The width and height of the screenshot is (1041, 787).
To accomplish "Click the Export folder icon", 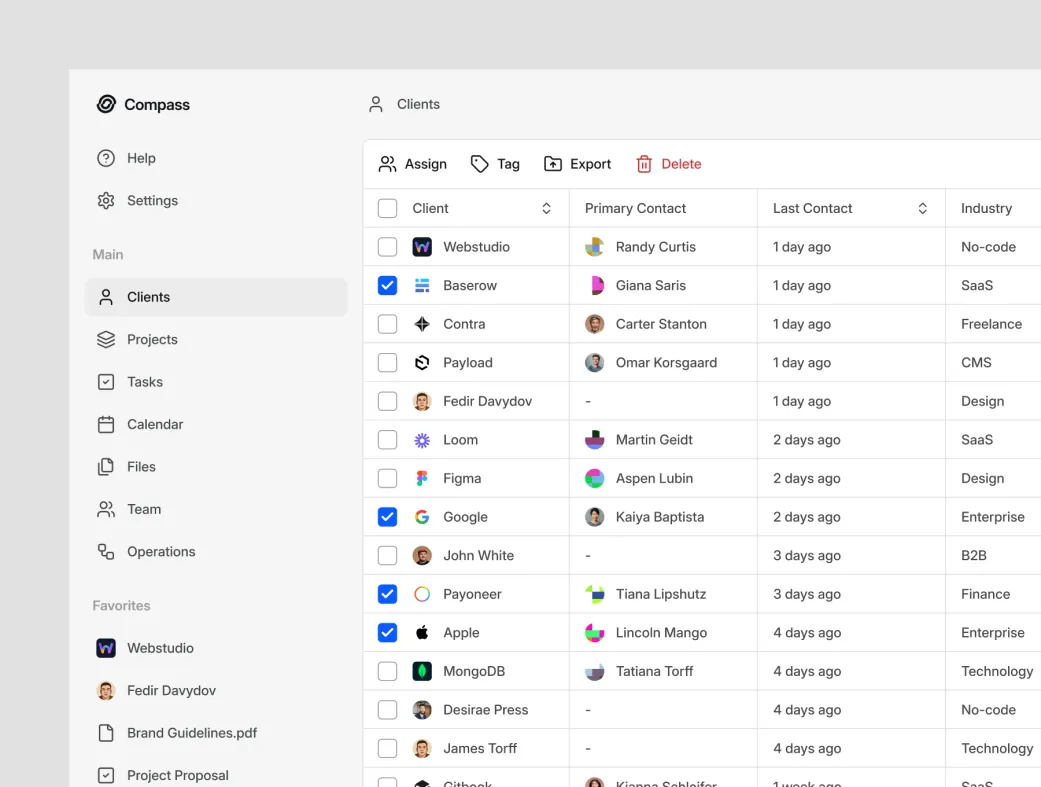I will (553, 164).
